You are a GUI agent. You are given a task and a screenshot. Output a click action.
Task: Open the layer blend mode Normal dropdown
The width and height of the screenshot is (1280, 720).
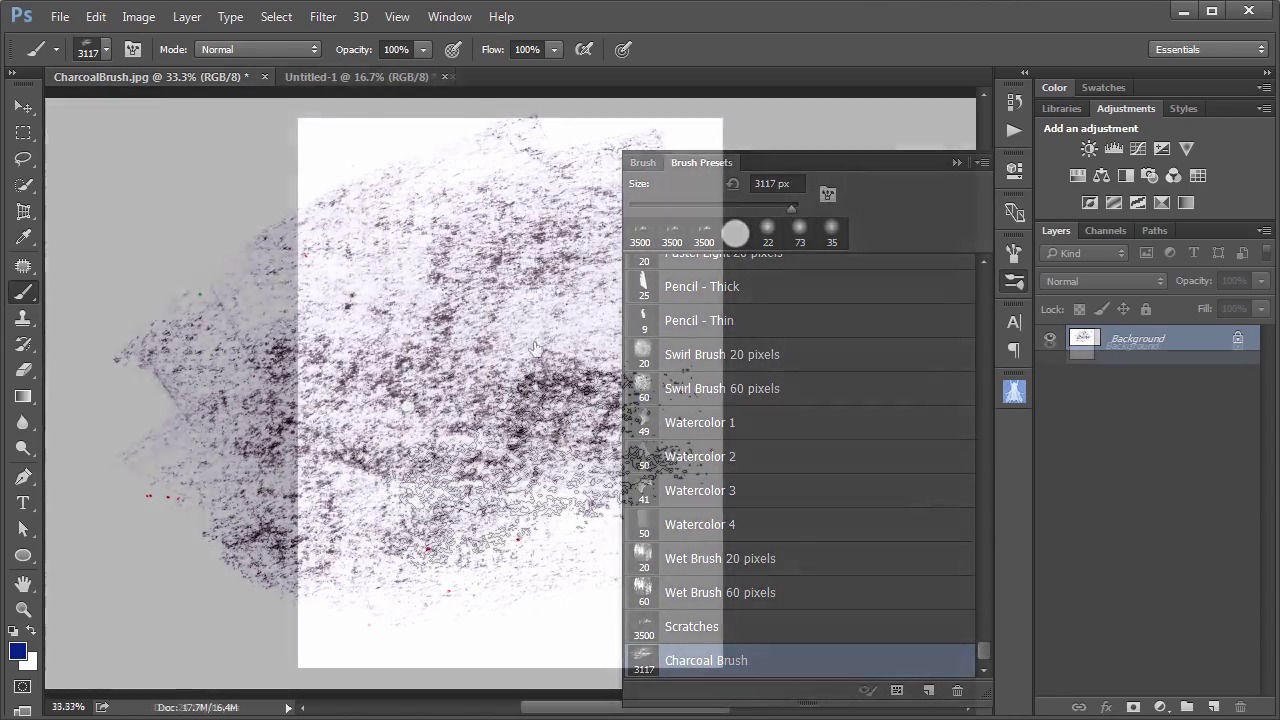tap(1103, 281)
